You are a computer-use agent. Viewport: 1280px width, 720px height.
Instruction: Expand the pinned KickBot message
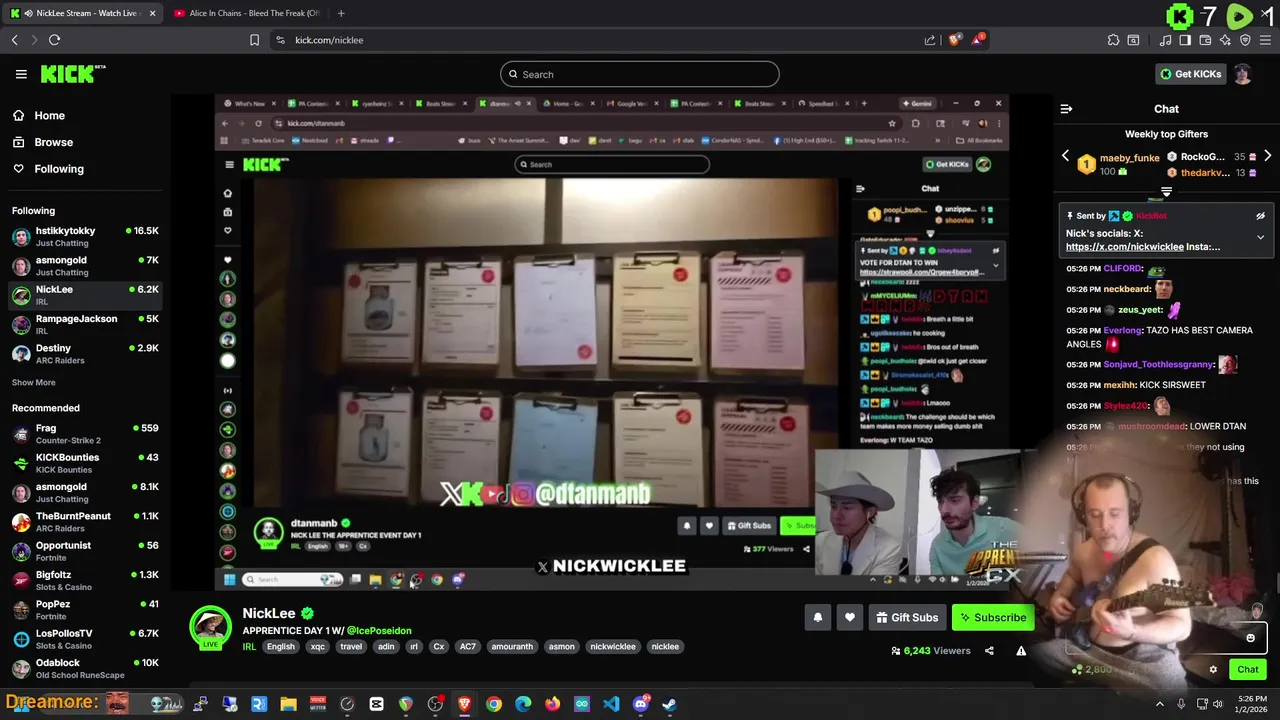click(1260, 237)
